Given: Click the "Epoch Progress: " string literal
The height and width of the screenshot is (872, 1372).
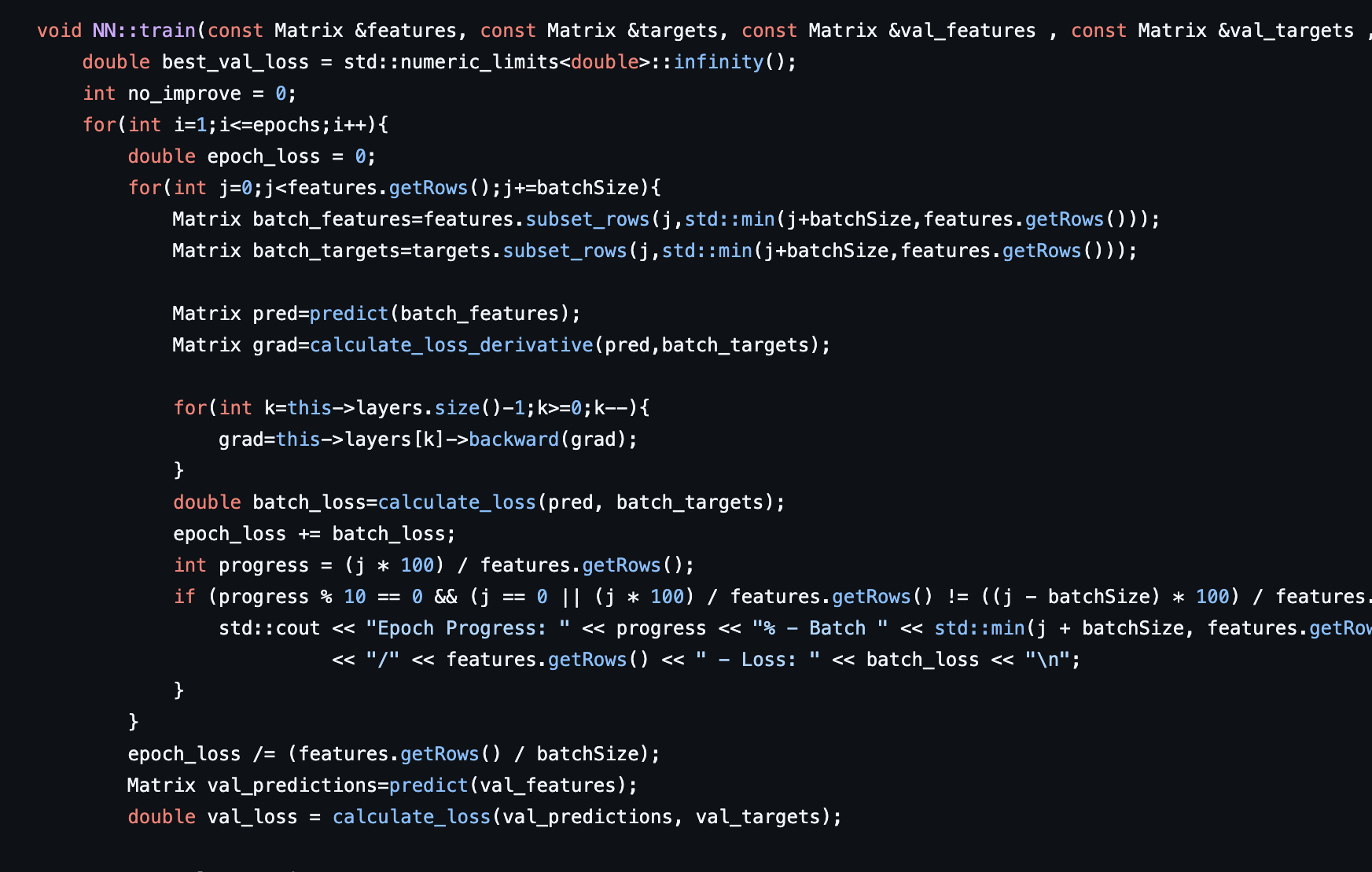Looking at the screenshot, I should 468,628.
